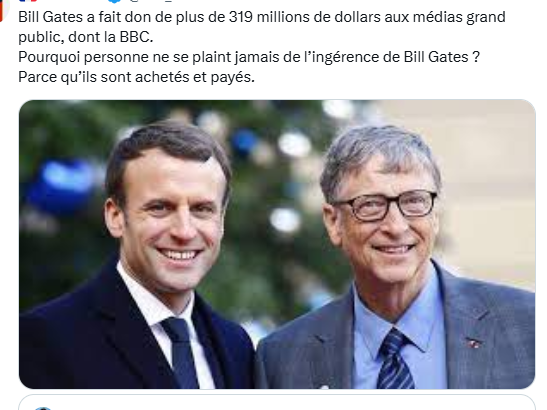Click the red lapel pin on the grey jacket
The width and height of the screenshot is (547, 410).
[x=473, y=343]
